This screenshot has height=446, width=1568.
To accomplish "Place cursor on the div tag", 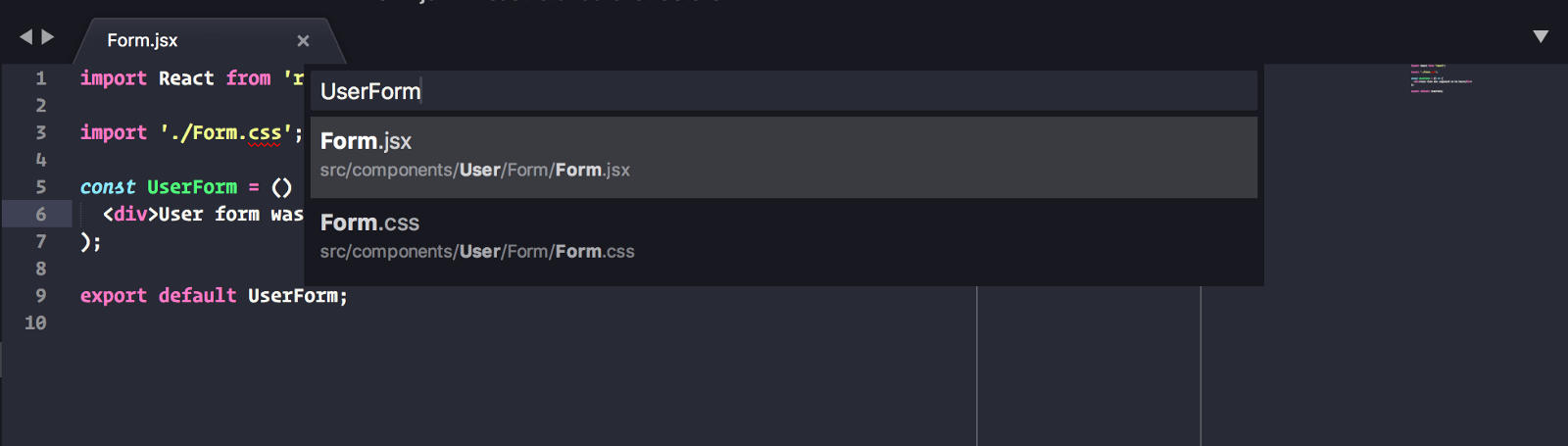I will pos(130,215).
